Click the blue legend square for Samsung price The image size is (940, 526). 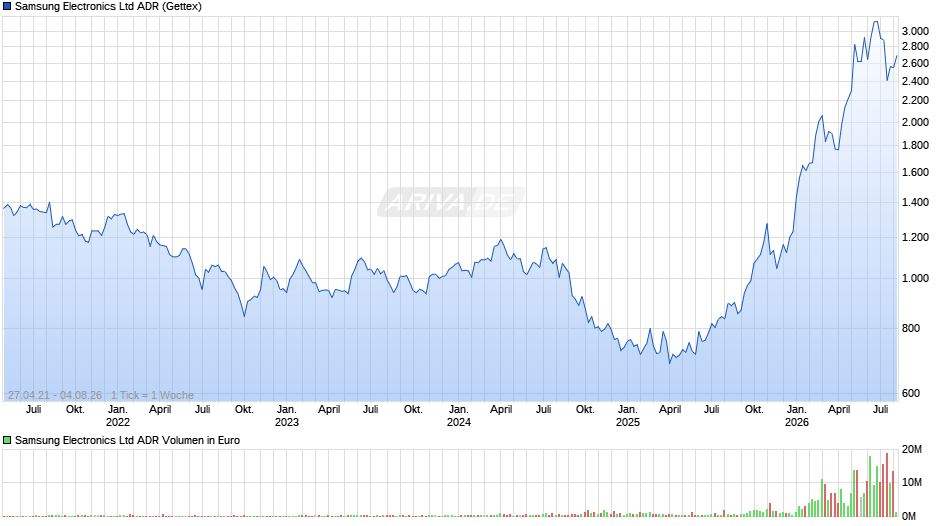(x=7, y=7)
